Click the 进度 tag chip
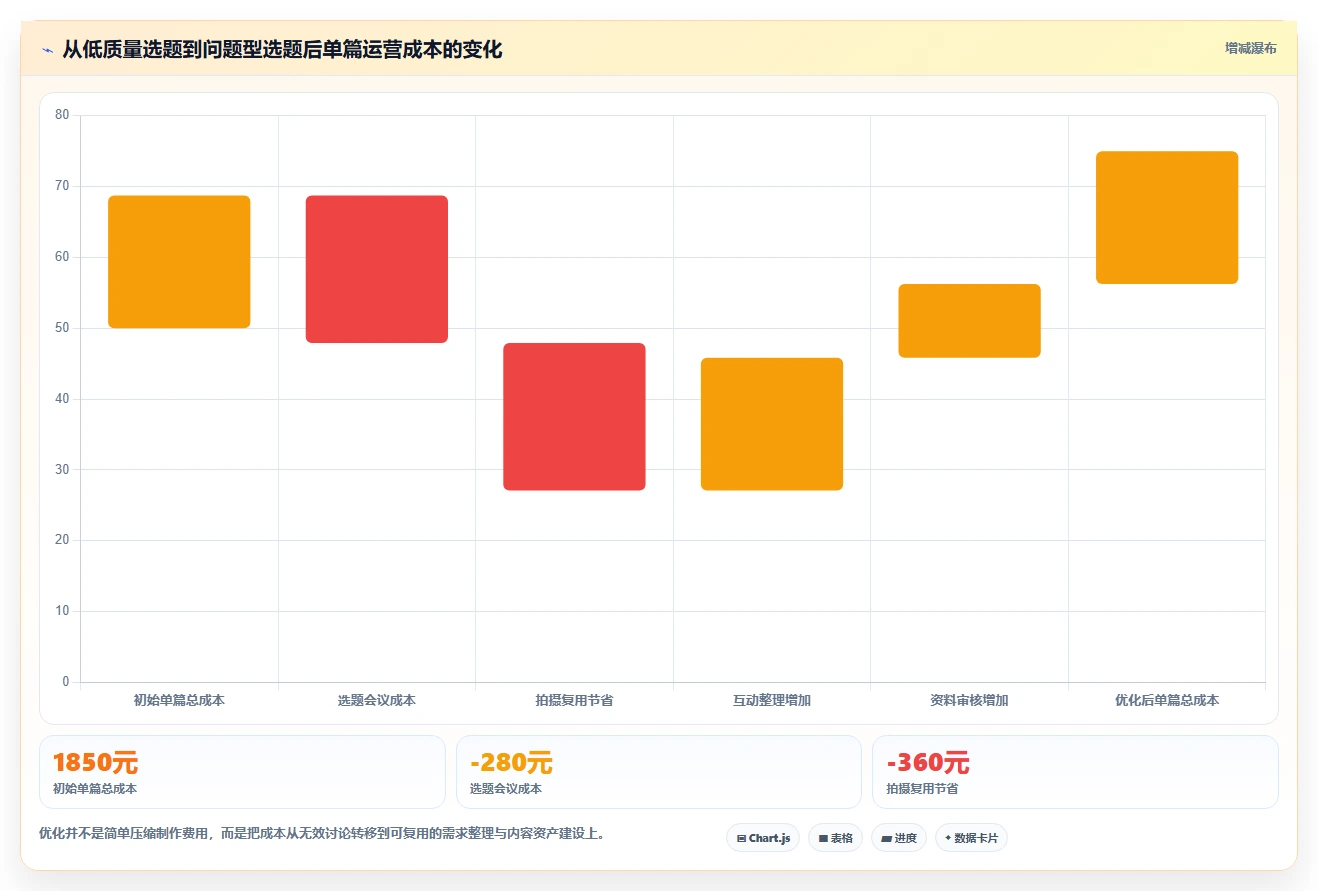 click(x=899, y=838)
